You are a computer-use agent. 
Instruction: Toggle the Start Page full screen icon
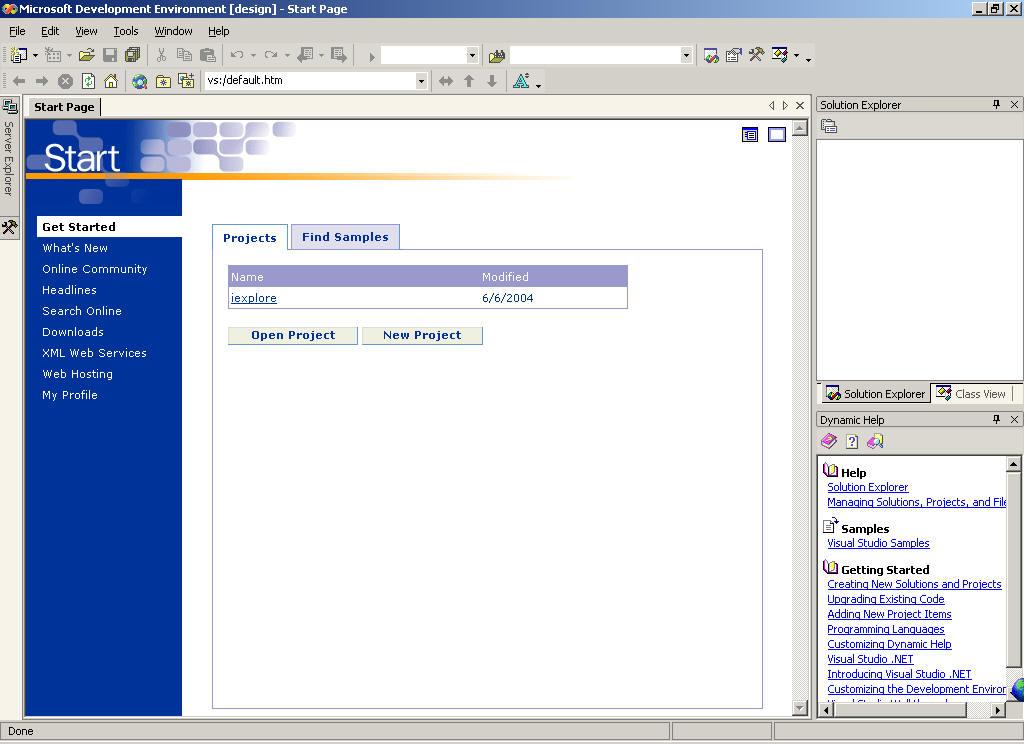click(777, 135)
